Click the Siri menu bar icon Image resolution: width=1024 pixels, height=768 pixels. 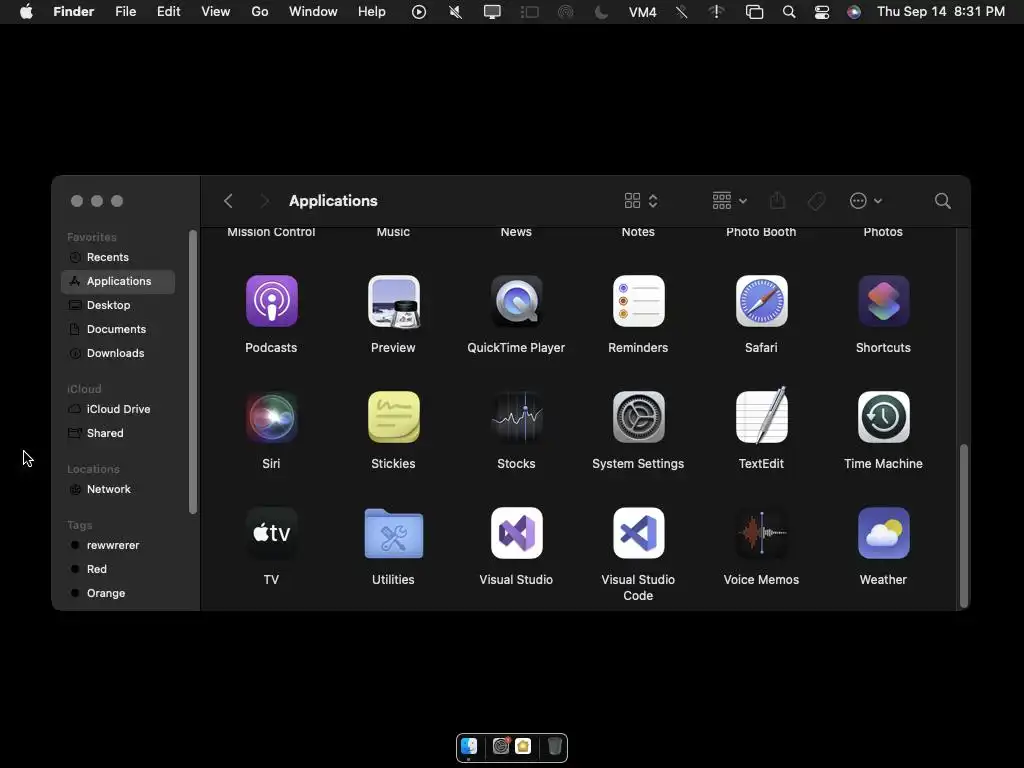coord(854,12)
